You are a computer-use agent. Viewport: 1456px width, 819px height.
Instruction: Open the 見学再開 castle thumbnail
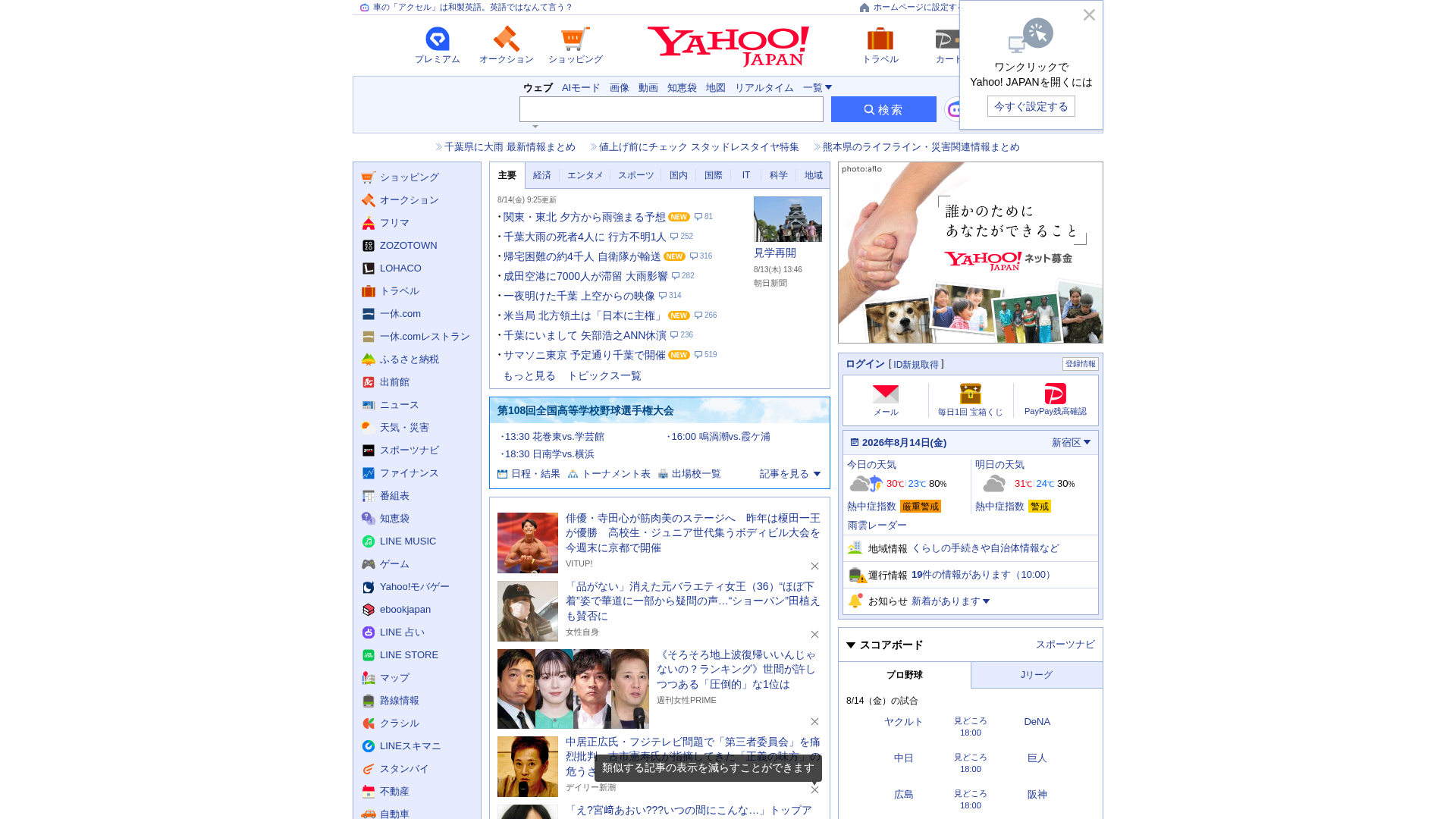click(788, 219)
